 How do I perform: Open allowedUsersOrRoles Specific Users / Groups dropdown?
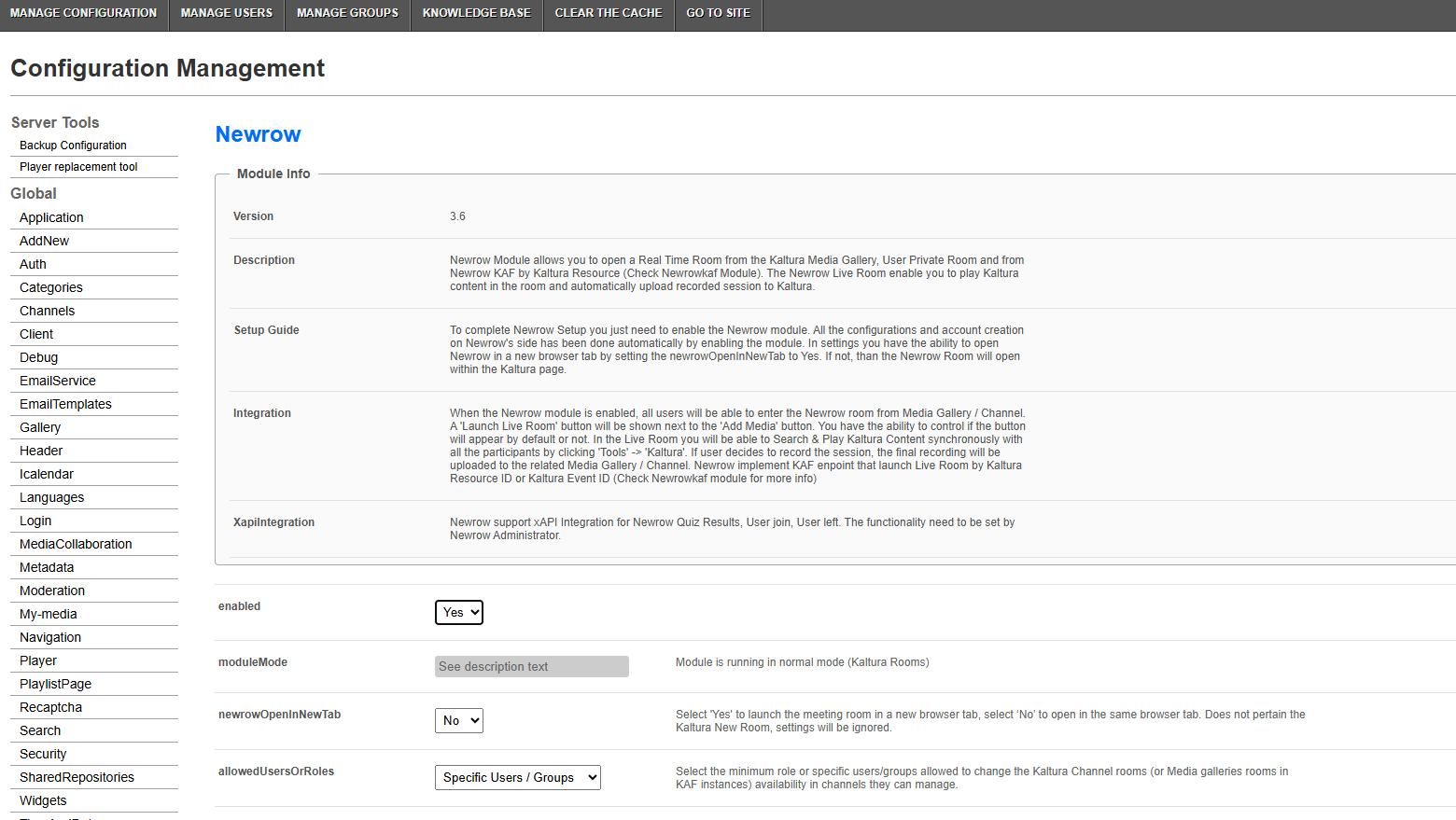coord(518,777)
